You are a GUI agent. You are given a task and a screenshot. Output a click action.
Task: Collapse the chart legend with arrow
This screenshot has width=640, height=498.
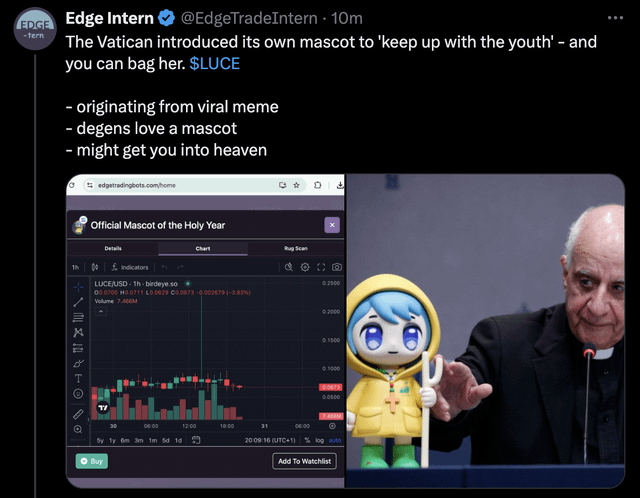tap(101, 311)
